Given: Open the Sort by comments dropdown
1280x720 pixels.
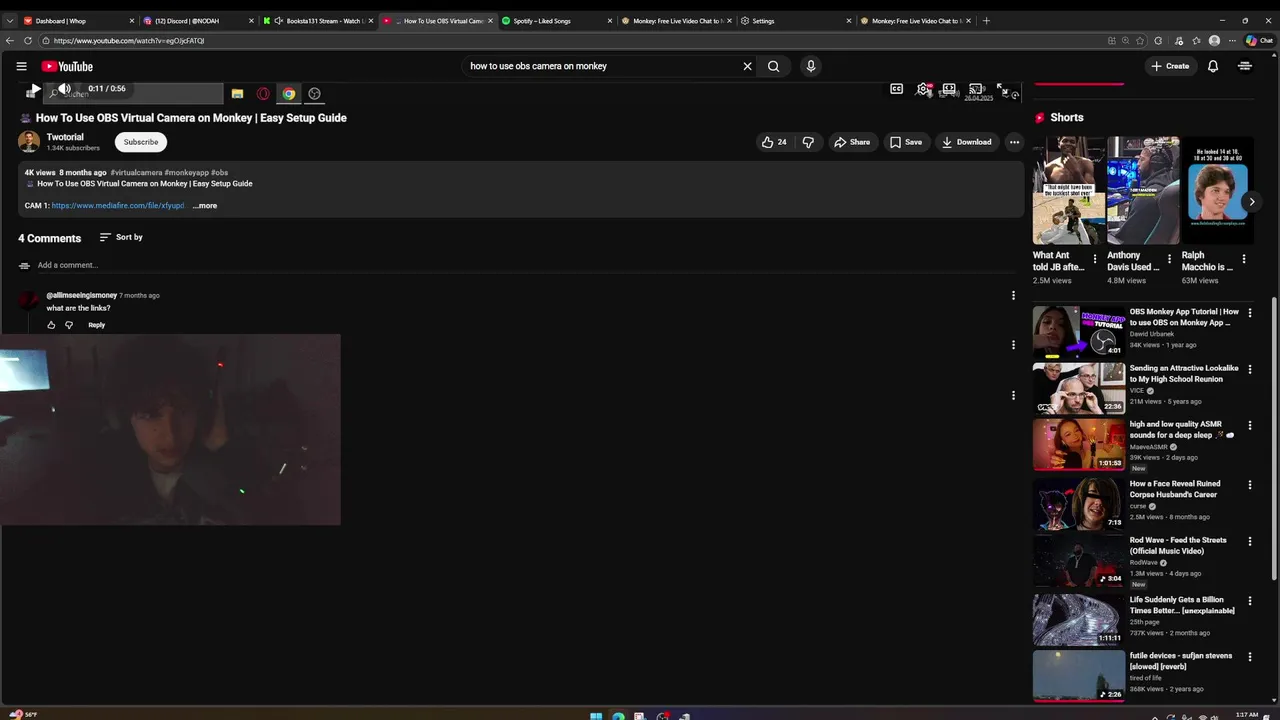Looking at the screenshot, I should click(121, 237).
